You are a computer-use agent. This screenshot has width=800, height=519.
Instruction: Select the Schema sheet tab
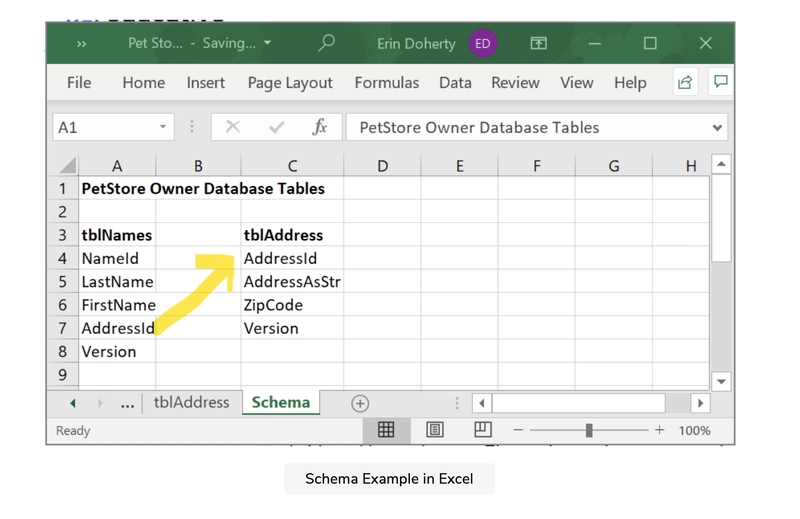pyautogui.click(x=281, y=403)
